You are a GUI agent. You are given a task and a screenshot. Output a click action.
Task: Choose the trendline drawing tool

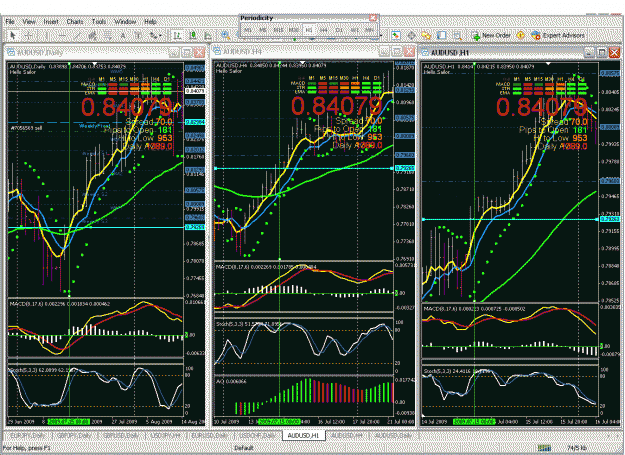[x=77, y=36]
